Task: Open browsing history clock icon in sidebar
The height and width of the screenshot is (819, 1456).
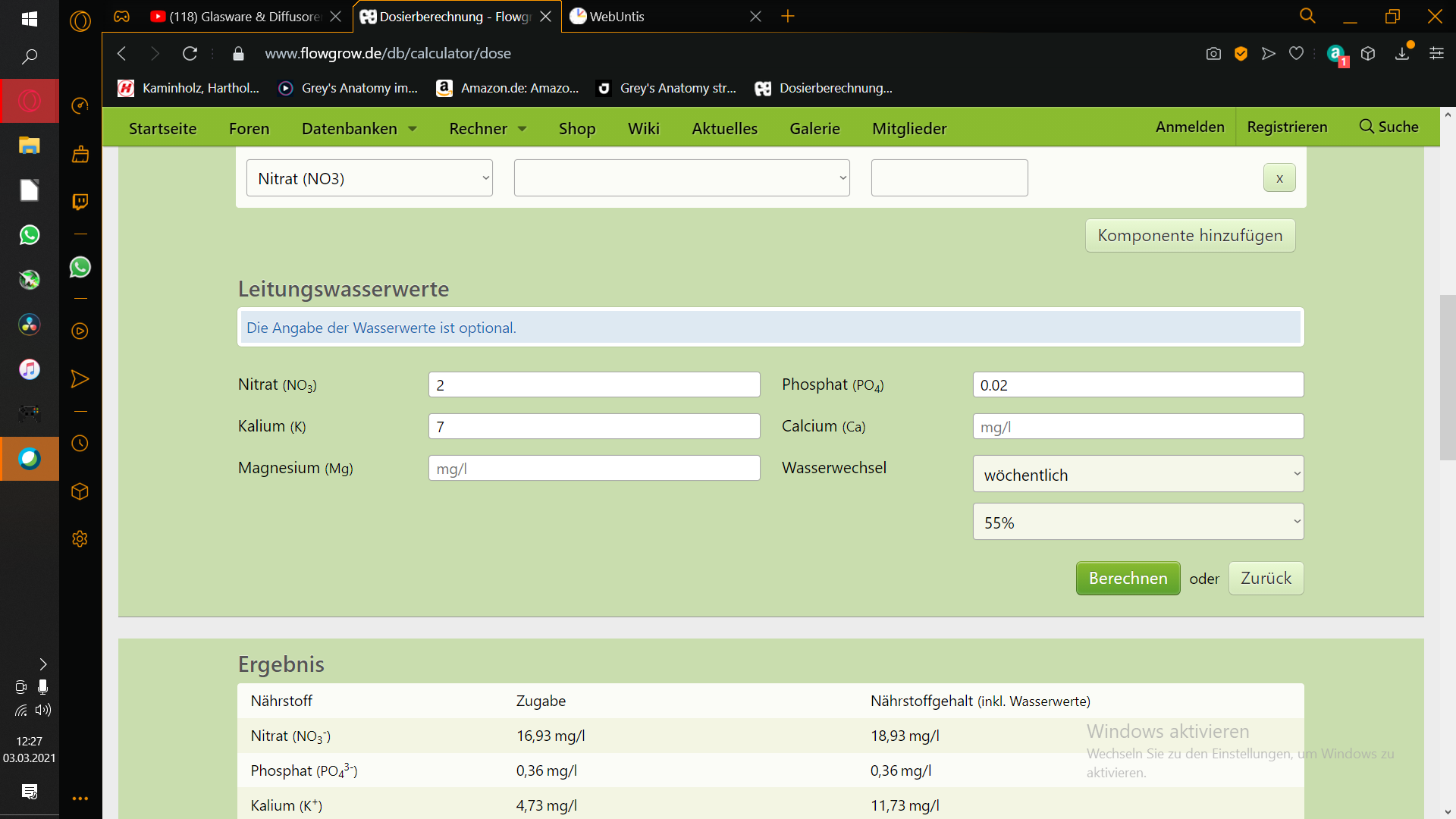Action: [80, 444]
